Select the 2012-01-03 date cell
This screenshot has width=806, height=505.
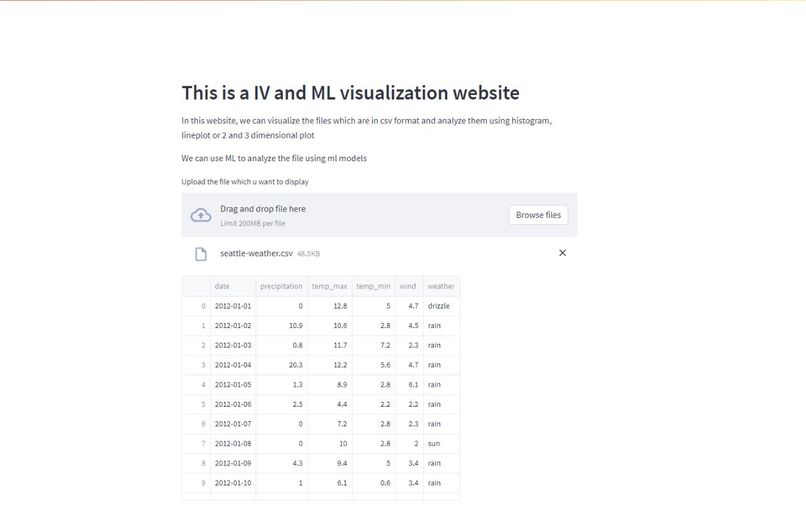233,345
